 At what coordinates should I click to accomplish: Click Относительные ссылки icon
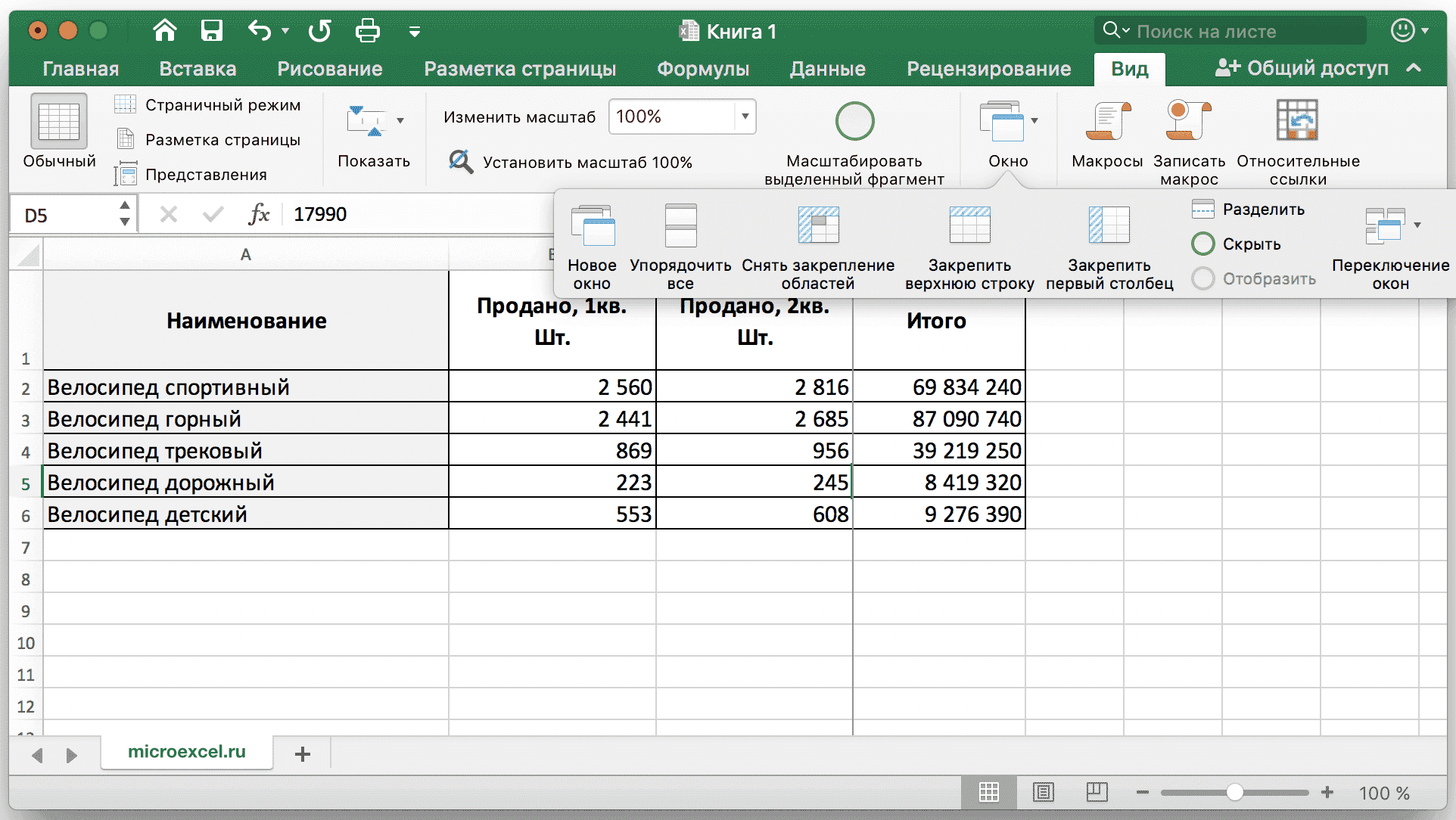coord(1297,121)
